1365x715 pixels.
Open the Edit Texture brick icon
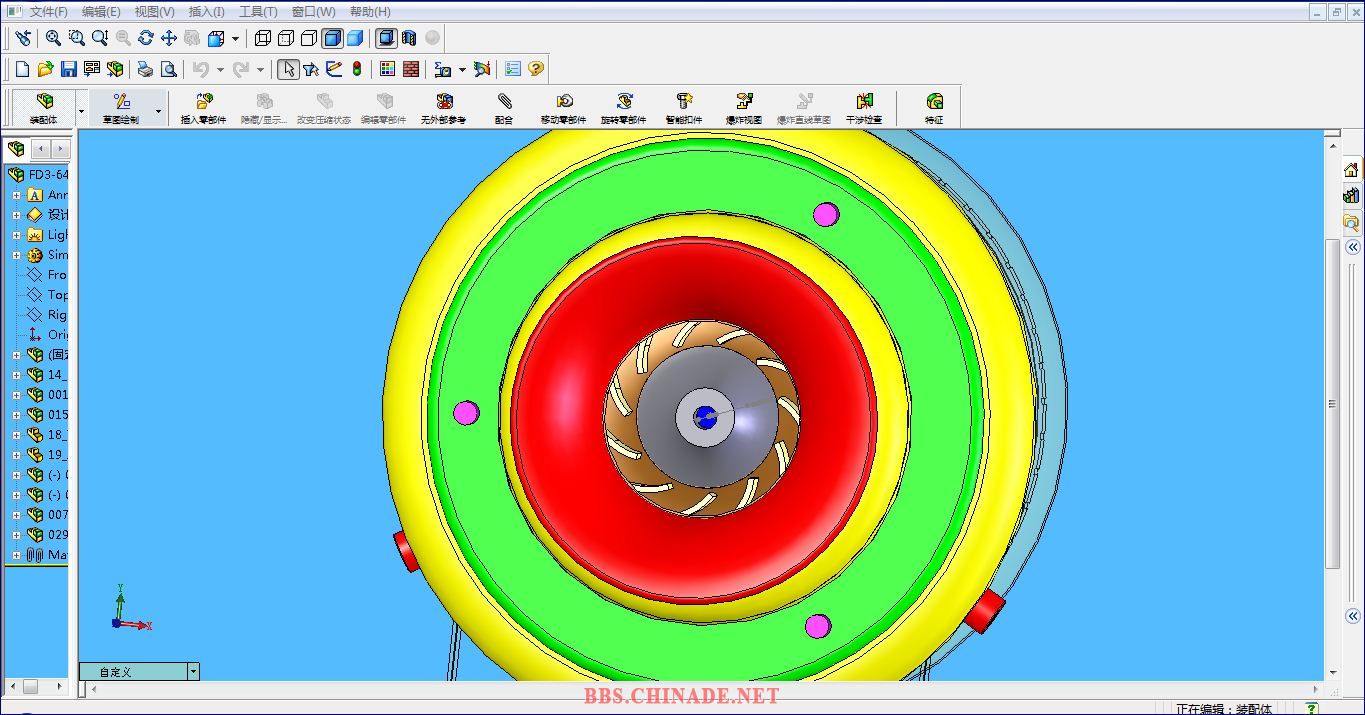pyautogui.click(x=411, y=69)
